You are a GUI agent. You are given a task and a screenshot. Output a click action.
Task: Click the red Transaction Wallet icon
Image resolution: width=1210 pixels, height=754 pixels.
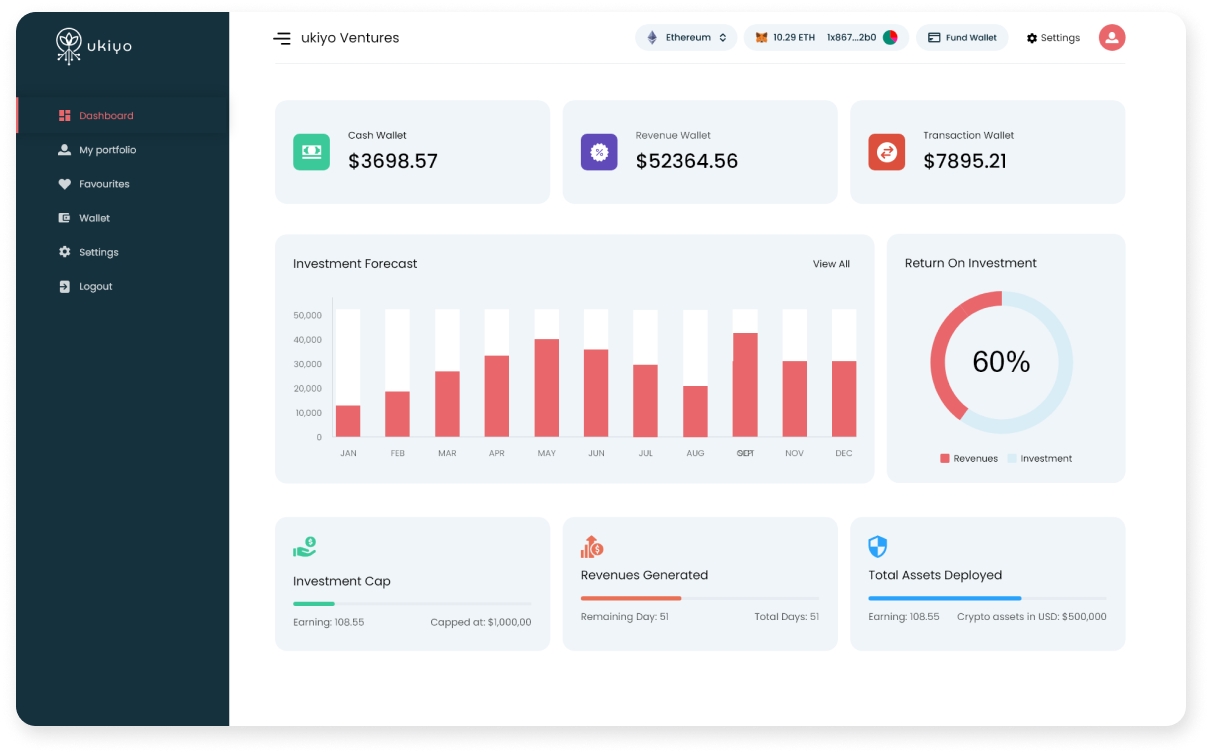[886, 152]
